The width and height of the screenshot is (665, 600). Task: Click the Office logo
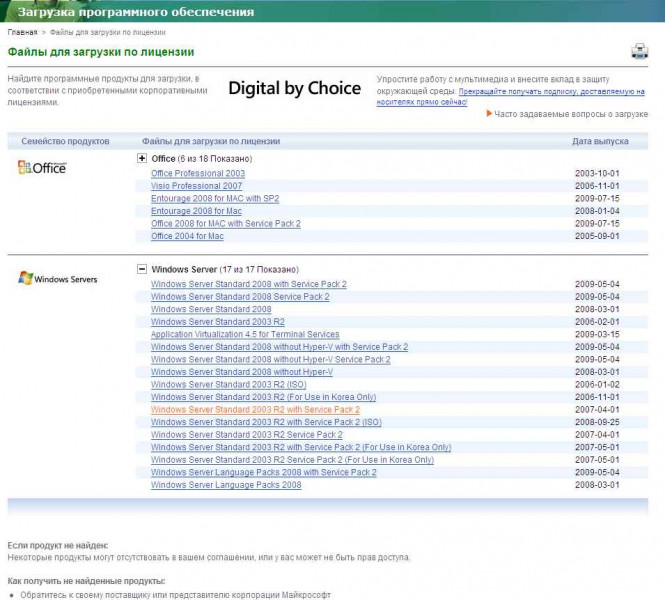(42, 167)
